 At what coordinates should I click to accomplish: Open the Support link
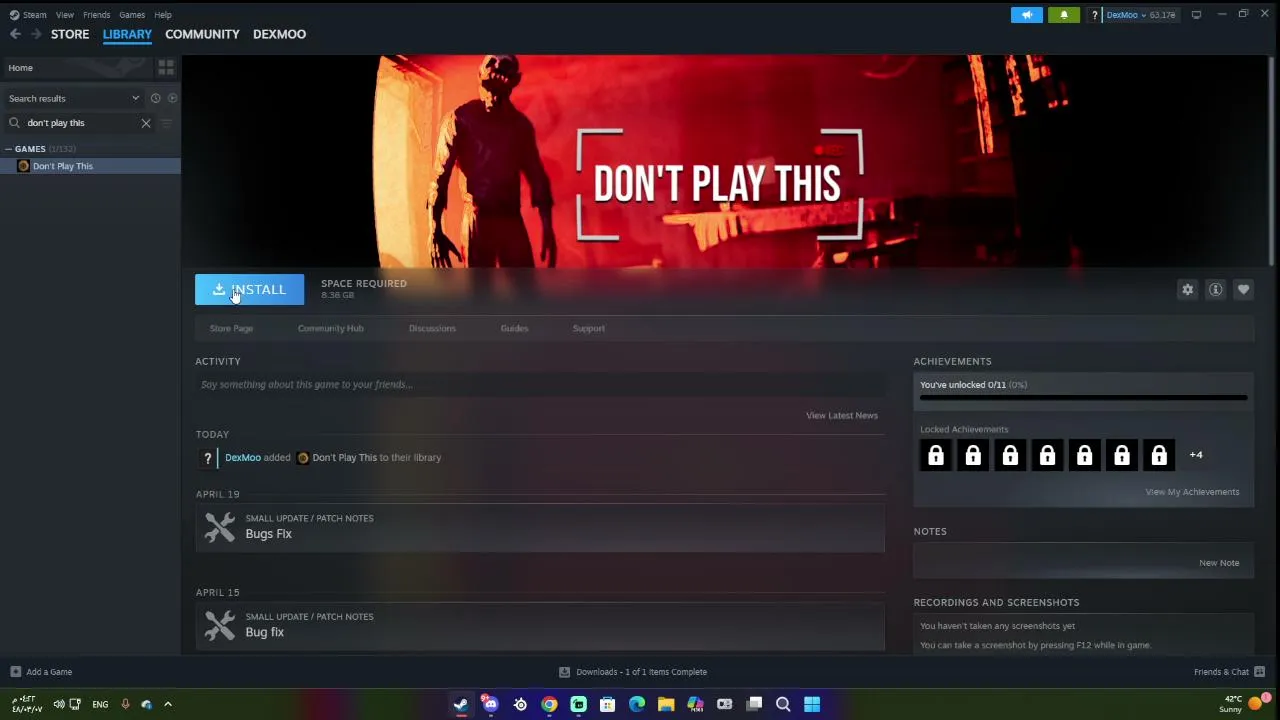pyautogui.click(x=588, y=328)
